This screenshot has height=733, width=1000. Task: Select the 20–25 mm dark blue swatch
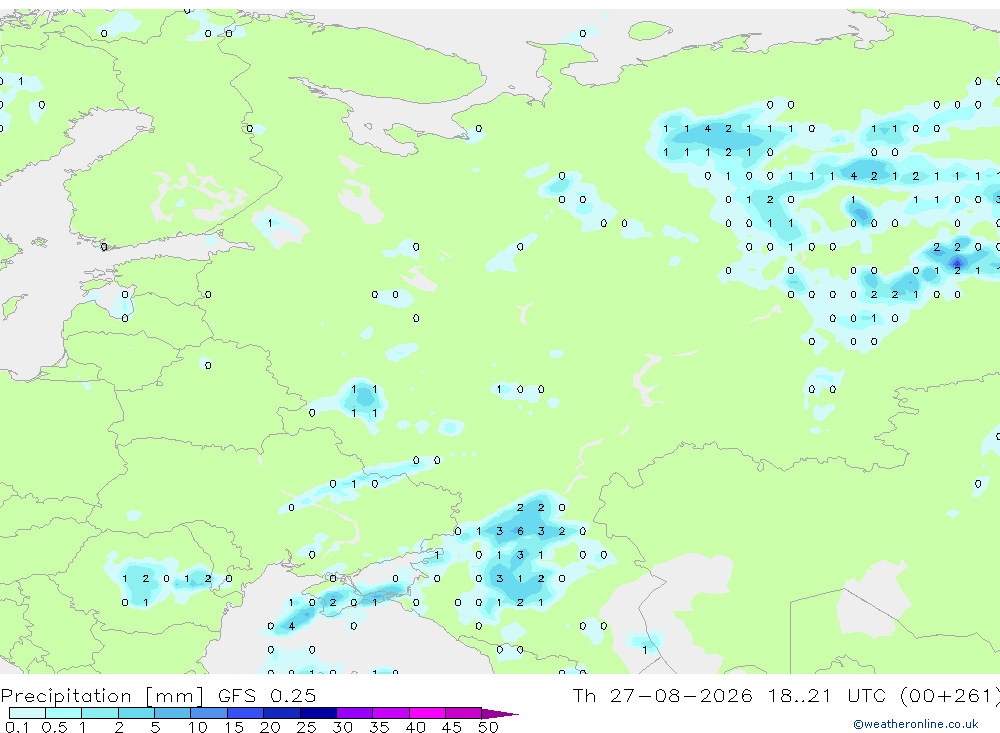(282, 713)
